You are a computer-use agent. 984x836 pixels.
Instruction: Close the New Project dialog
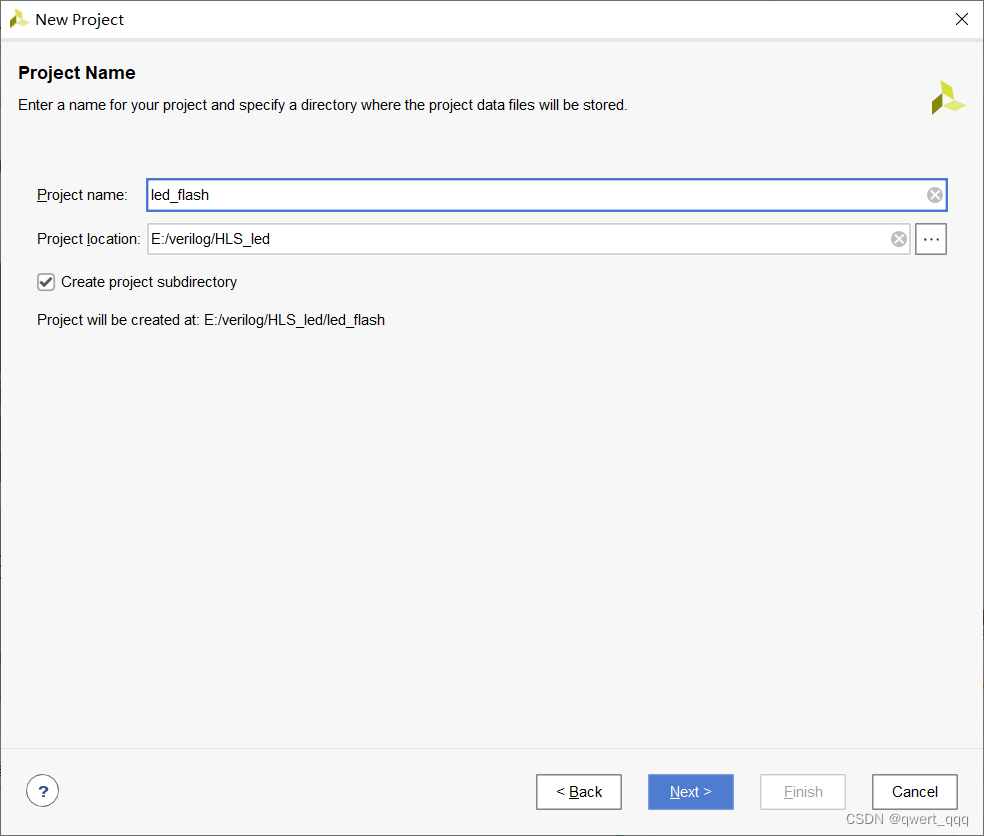(961, 19)
